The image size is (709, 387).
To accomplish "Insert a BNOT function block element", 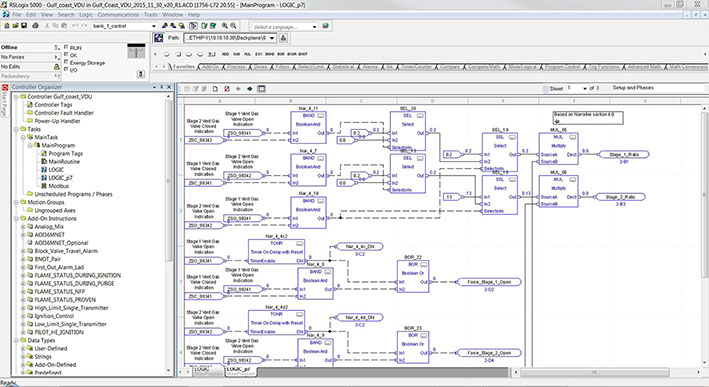I will pos(303,54).
